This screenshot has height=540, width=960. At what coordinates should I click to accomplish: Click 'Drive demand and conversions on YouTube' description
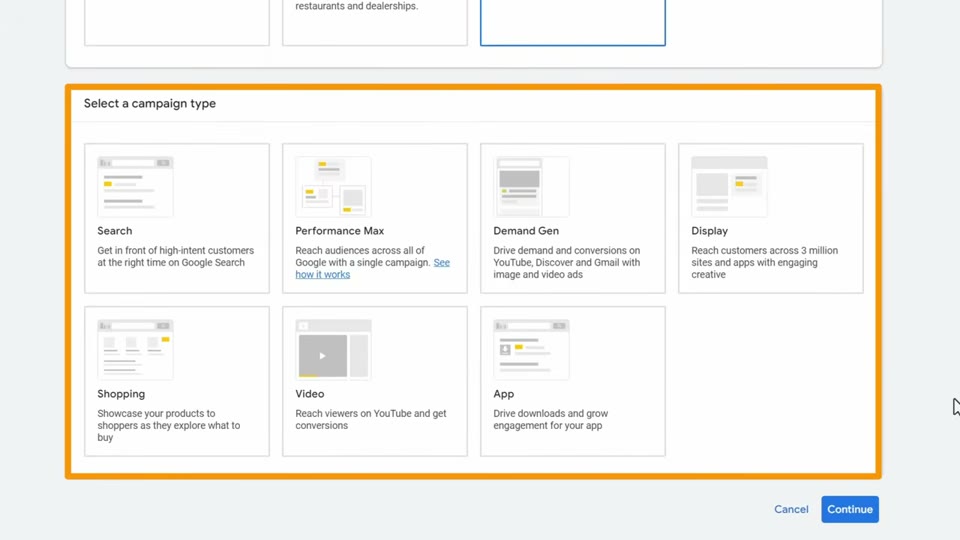[567, 262]
